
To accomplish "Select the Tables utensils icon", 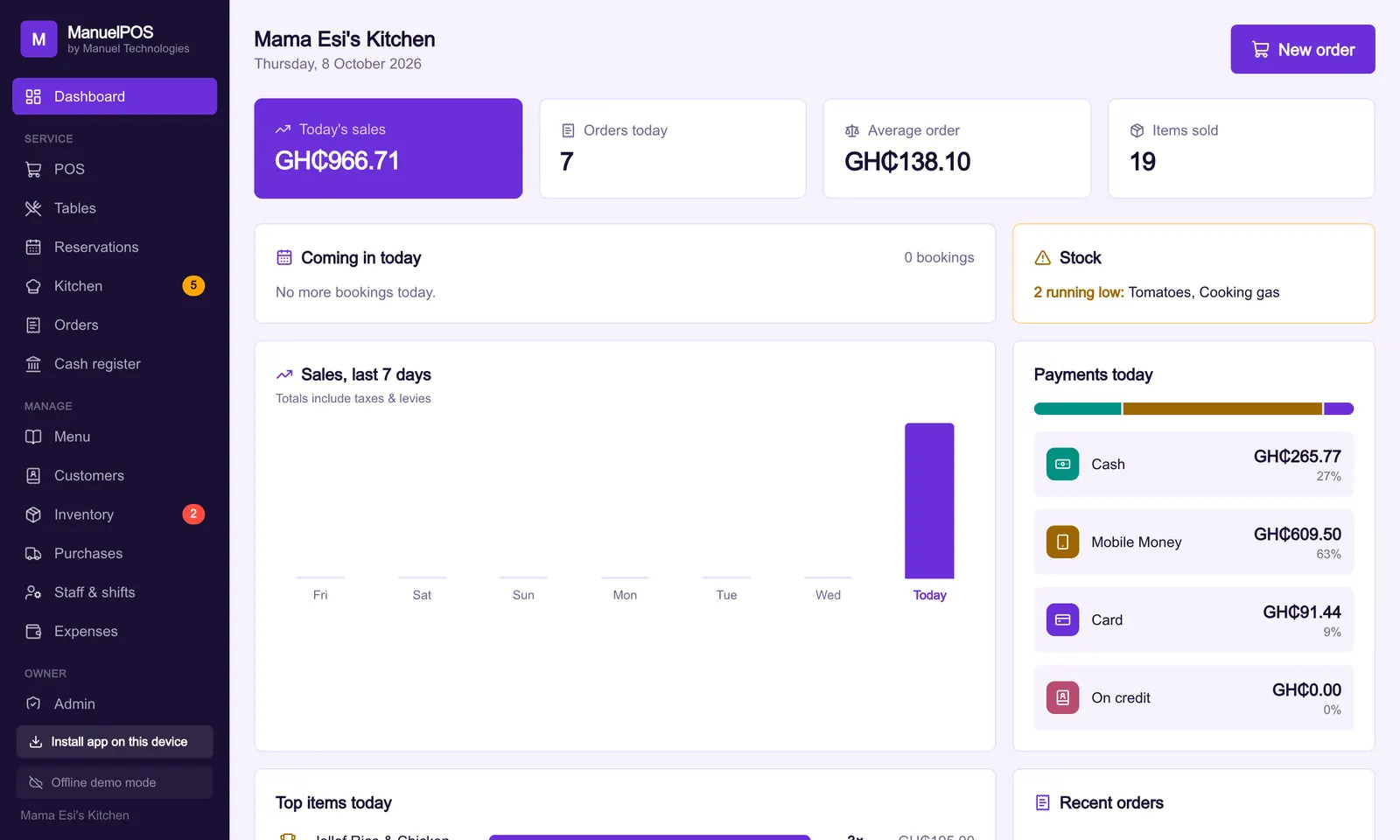I will [33, 208].
